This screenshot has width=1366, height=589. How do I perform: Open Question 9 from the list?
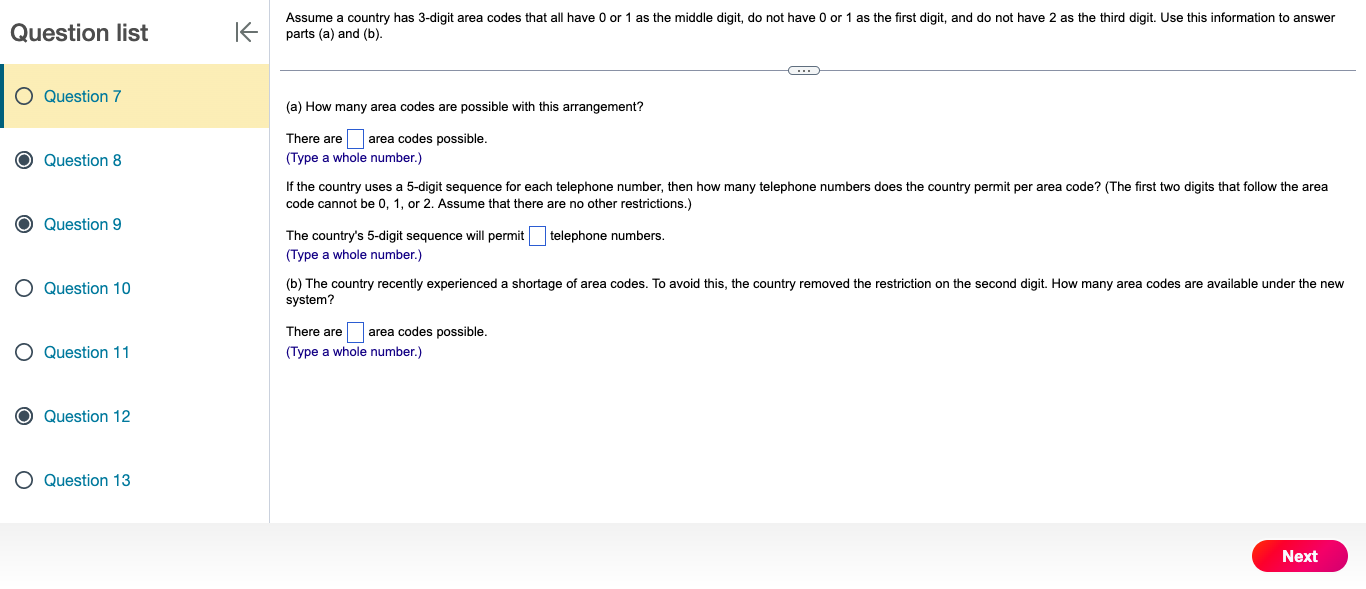[x=82, y=224]
